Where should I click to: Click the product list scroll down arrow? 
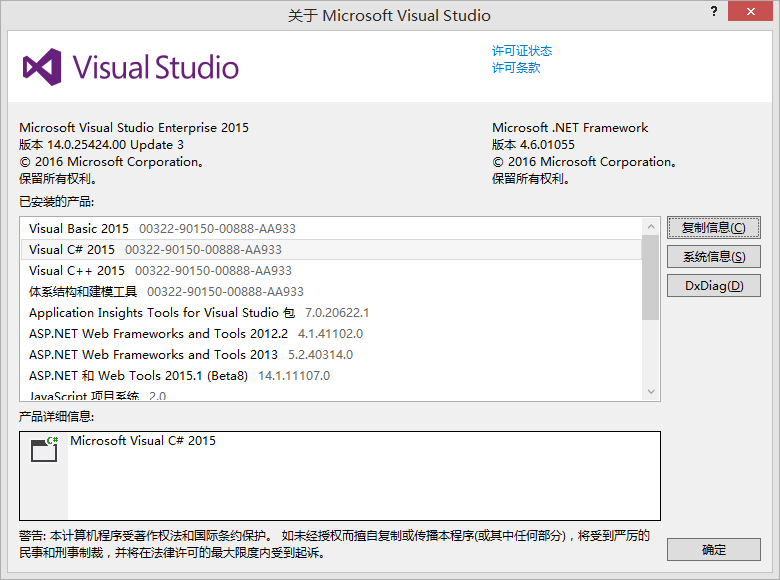(651, 391)
